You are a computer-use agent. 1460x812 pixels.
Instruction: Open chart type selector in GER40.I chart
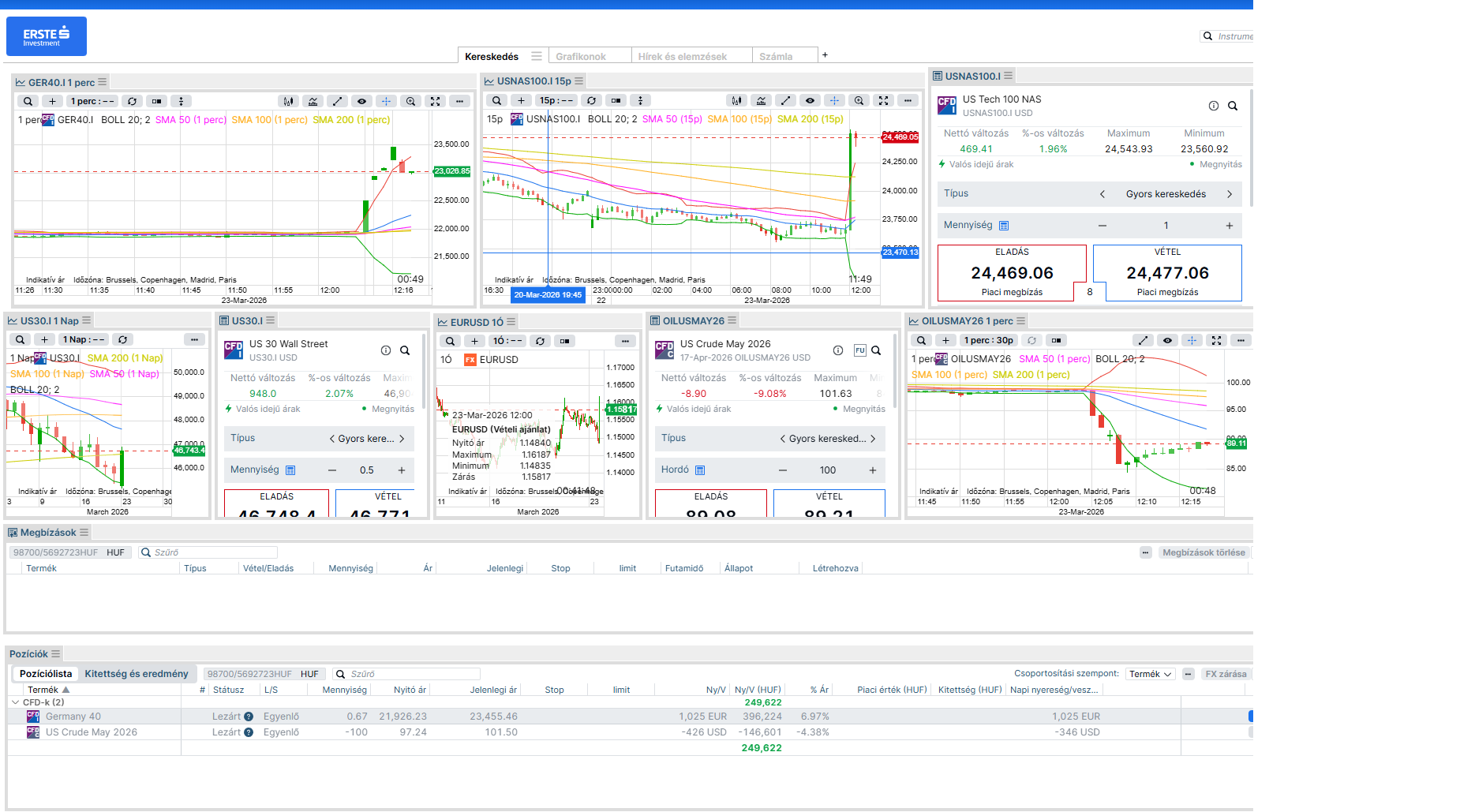(x=289, y=101)
